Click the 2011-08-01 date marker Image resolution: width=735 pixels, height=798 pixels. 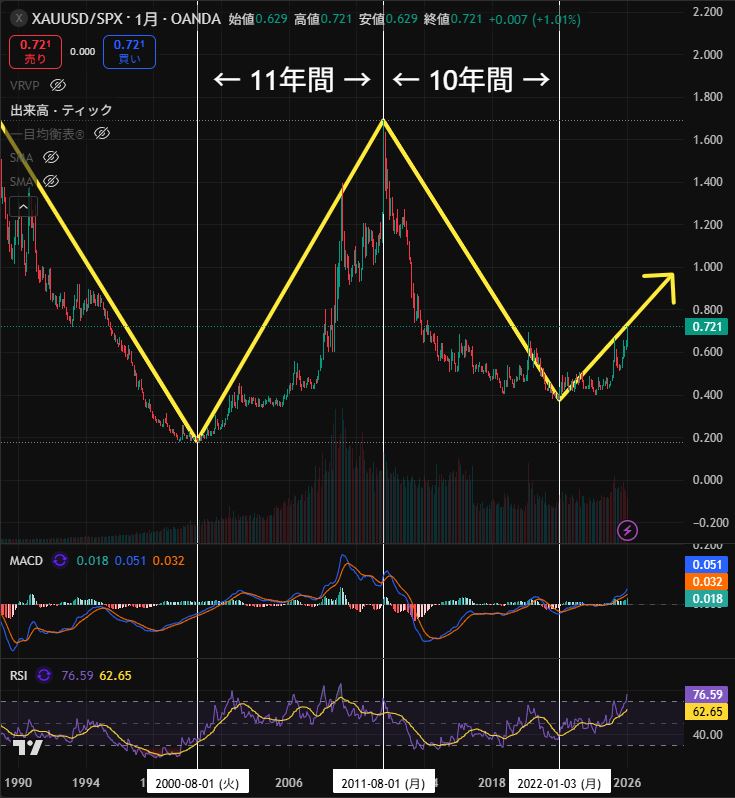(x=384, y=783)
